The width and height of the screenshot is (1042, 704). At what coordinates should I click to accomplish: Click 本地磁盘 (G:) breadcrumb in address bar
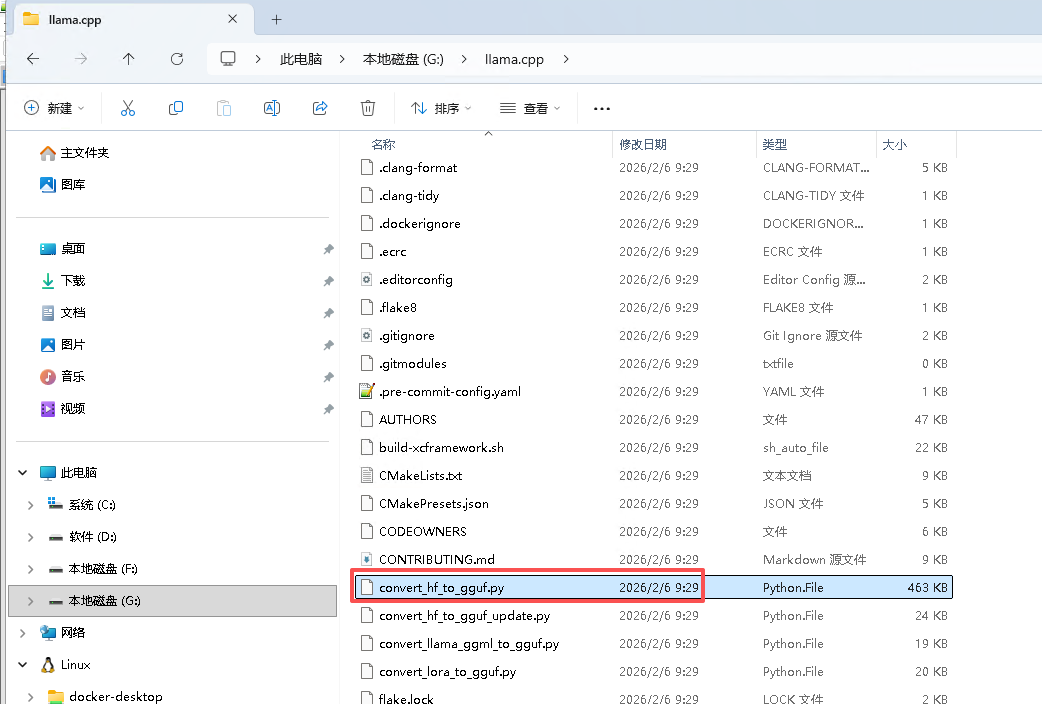tap(403, 59)
